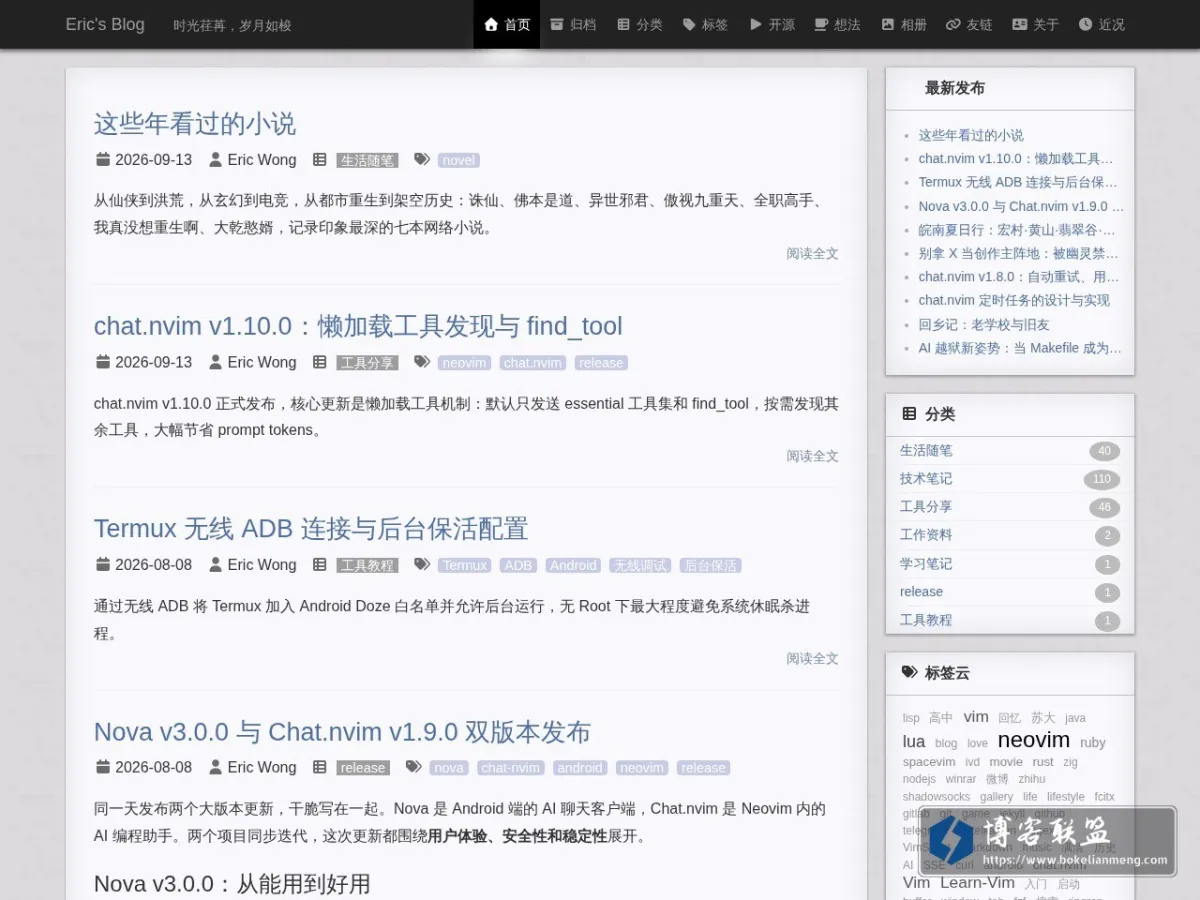The image size is (1200, 900).
Task: Click the 后台保活 tag badge
Action: [x=710, y=565]
